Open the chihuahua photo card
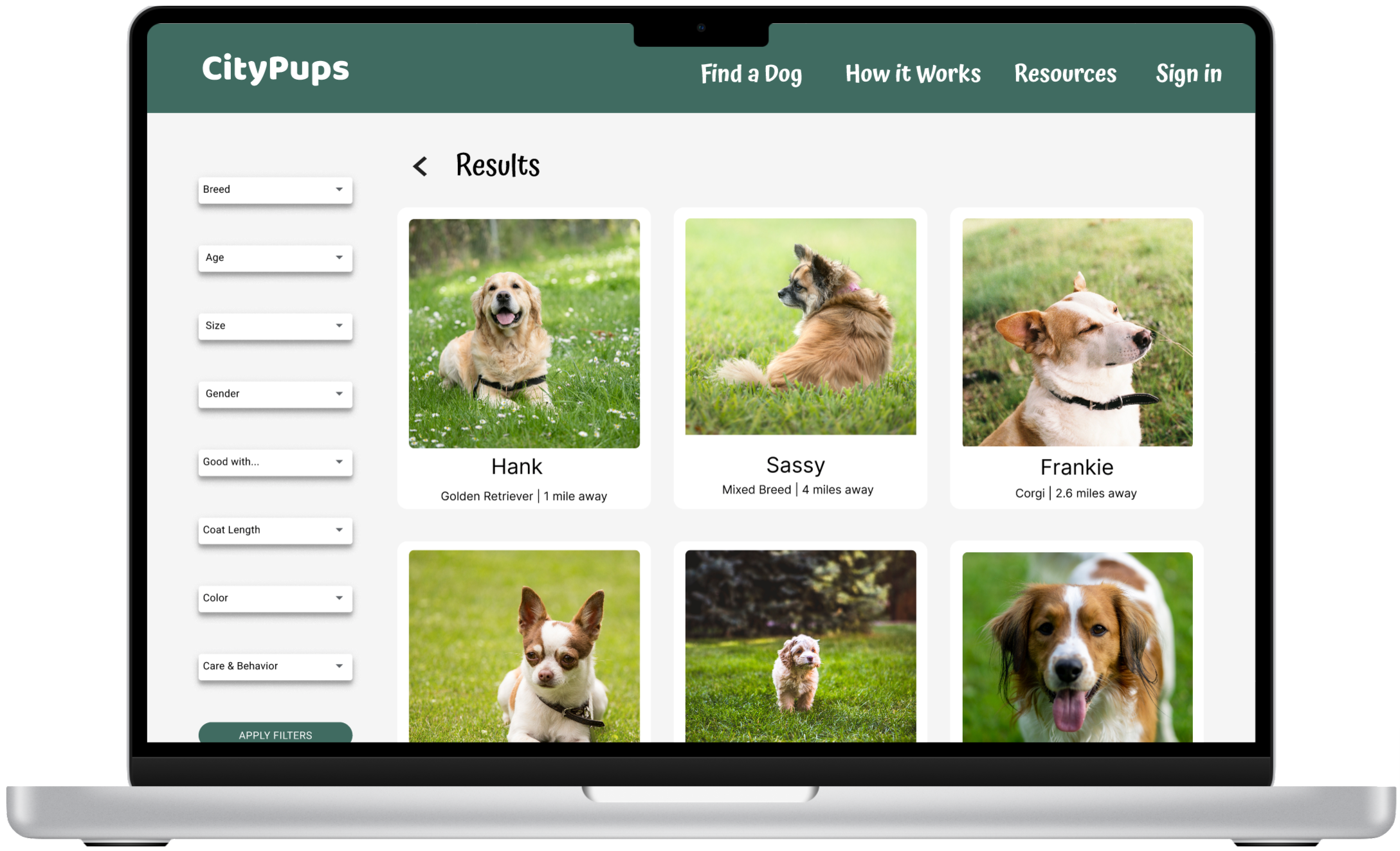 pyautogui.click(x=524, y=646)
